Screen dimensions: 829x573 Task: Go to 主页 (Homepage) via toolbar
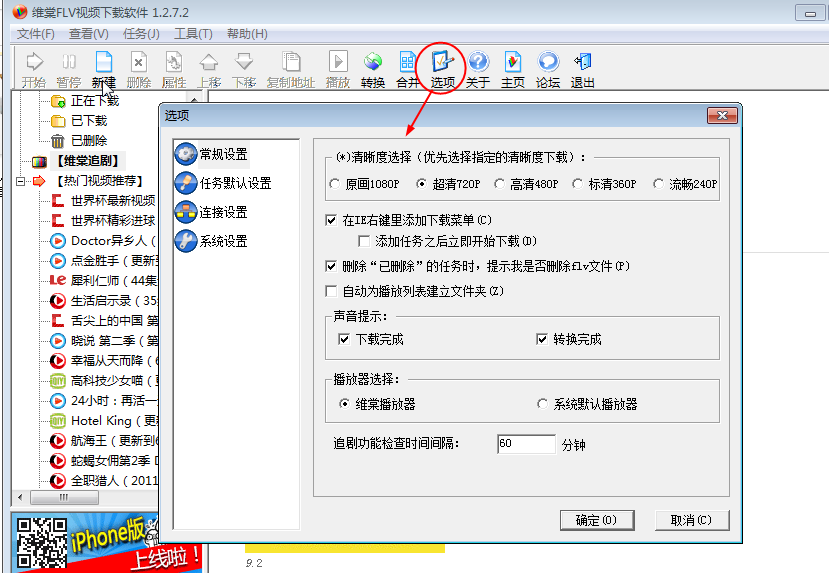(513, 69)
